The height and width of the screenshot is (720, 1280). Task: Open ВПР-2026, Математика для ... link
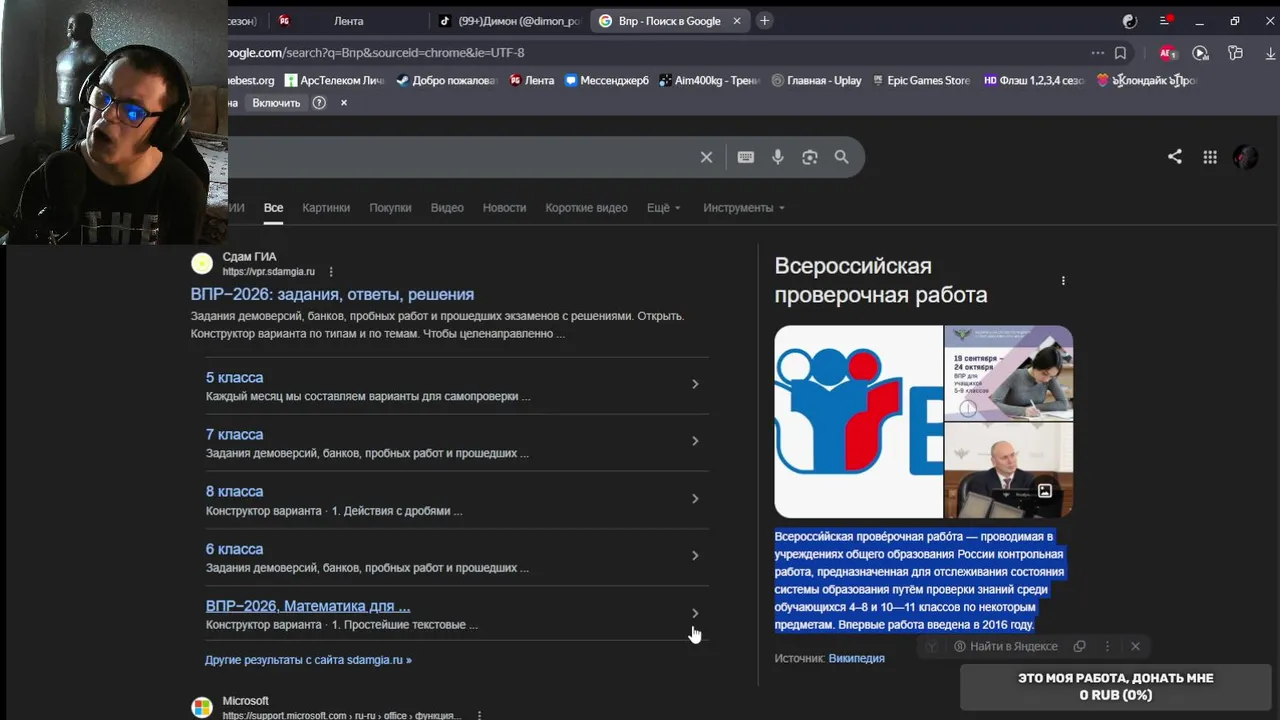(308, 606)
